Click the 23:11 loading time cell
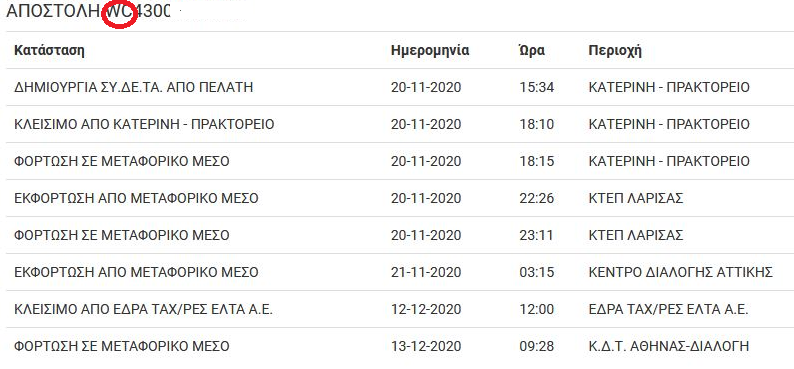This screenshot has height=369, width=794. (536, 235)
